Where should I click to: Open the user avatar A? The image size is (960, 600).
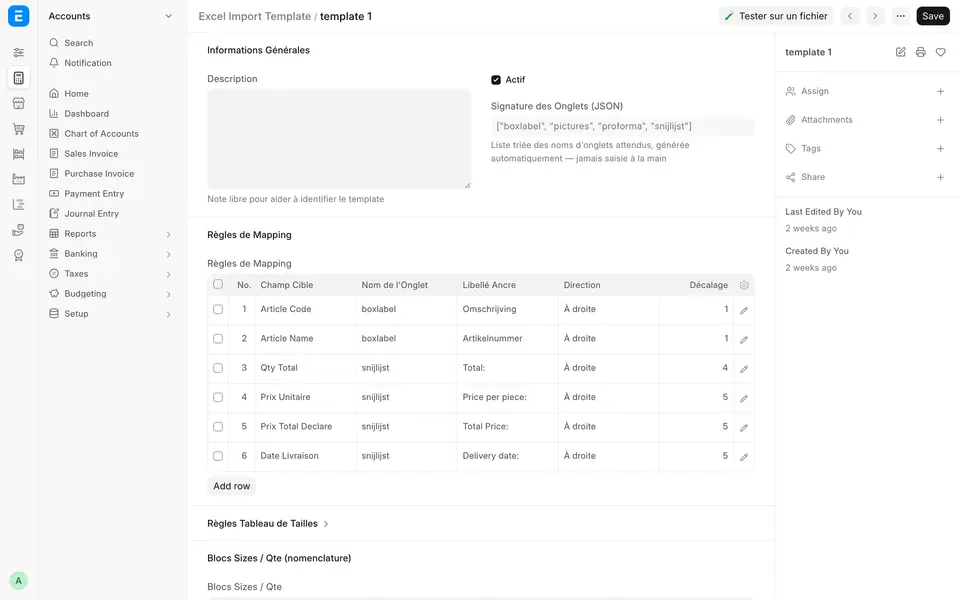point(18,580)
